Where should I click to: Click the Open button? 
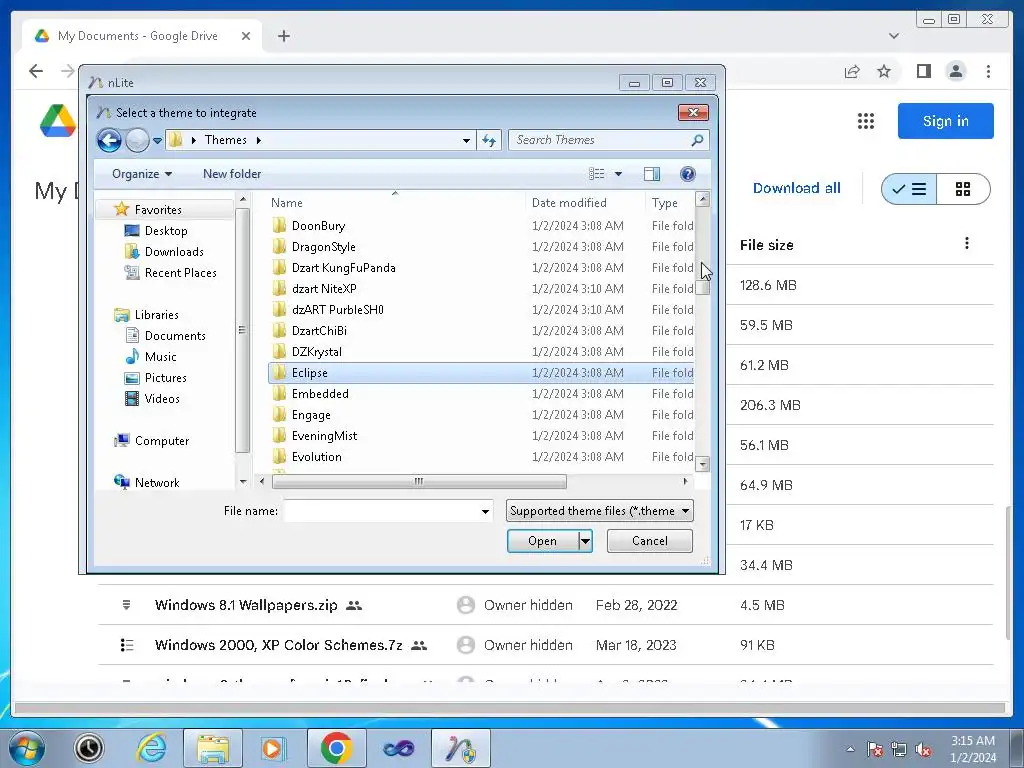pos(543,541)
